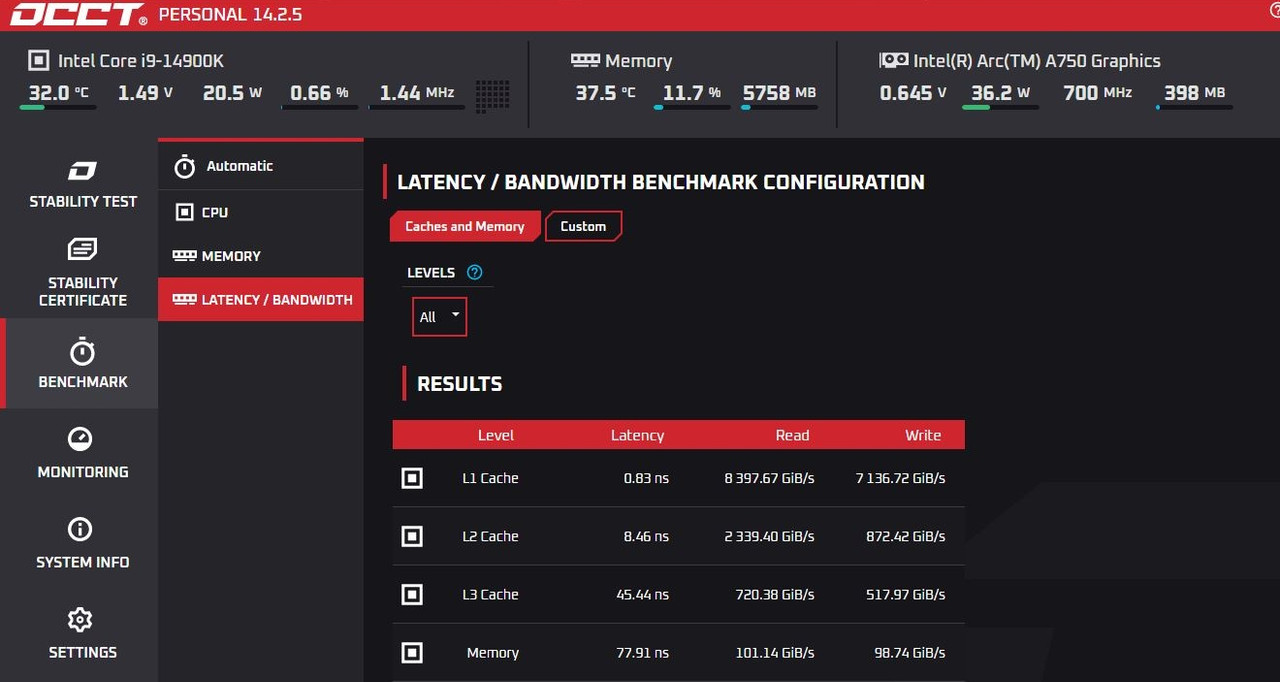Click the Automatic stopwatch icon
Screen dimensions: 1280x682
(185, 166)
